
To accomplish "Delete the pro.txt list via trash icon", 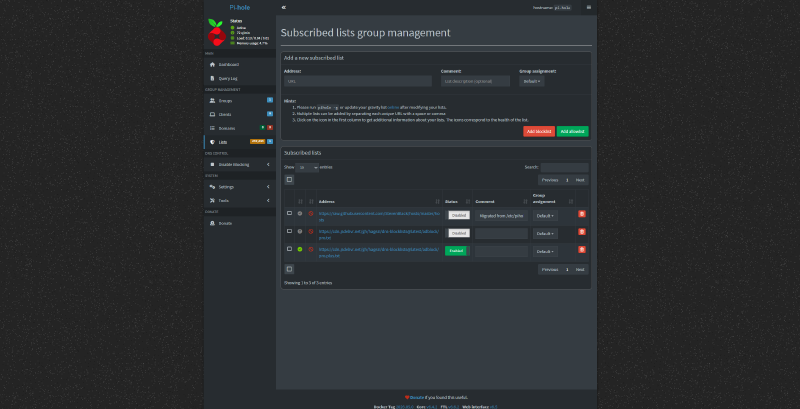I will tap(582, 232).
